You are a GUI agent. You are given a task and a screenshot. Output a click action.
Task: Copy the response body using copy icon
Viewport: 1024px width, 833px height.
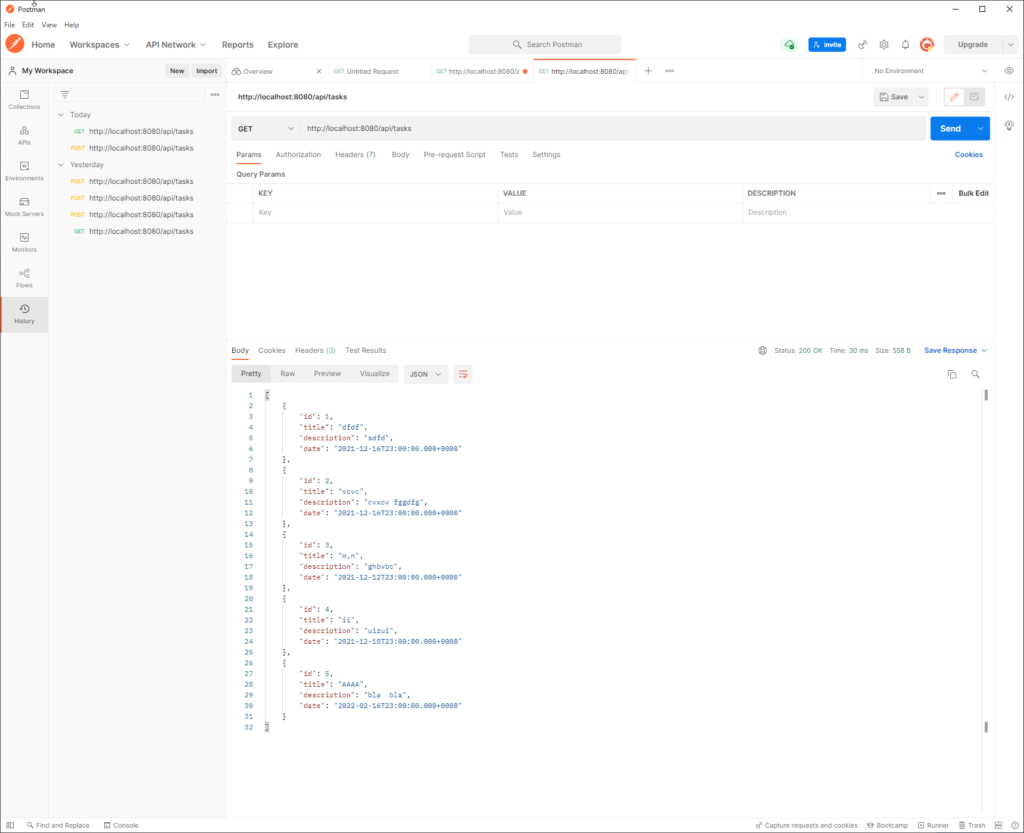[x=951, y=372]
